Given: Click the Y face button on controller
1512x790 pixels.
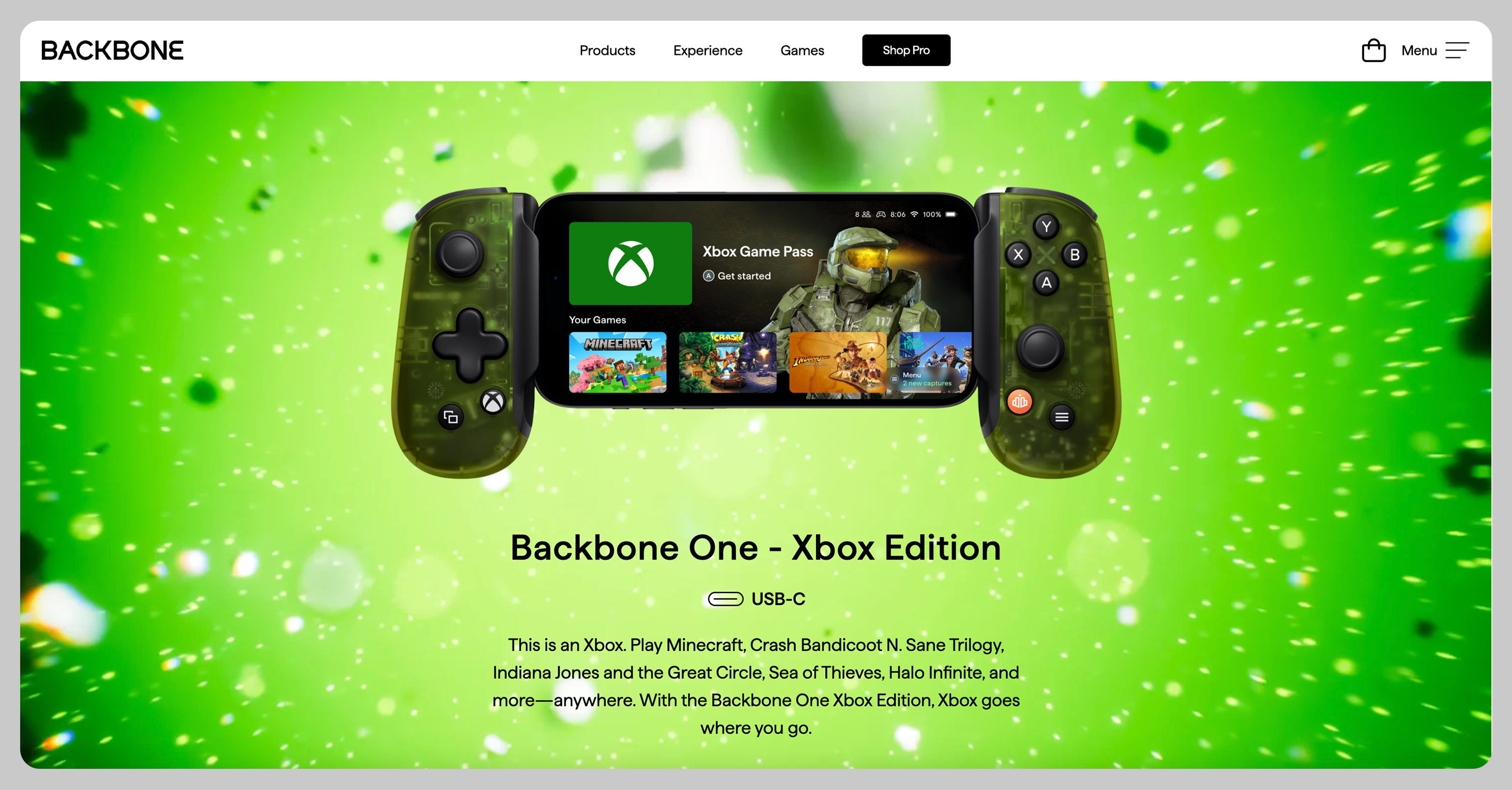Looking at the screenshot, I should tap(1046, 226).
